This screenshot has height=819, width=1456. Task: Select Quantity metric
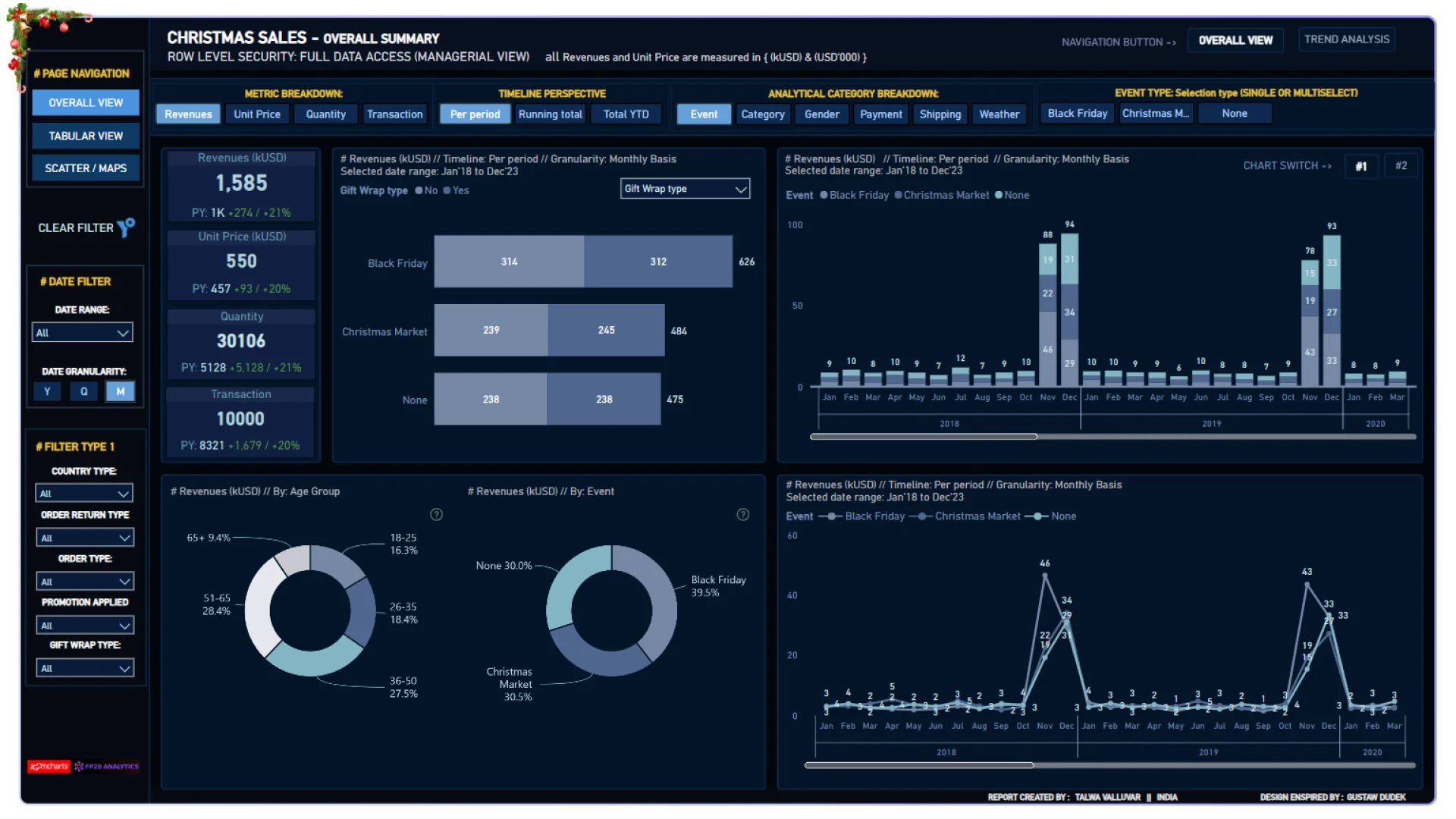point(326,115)
